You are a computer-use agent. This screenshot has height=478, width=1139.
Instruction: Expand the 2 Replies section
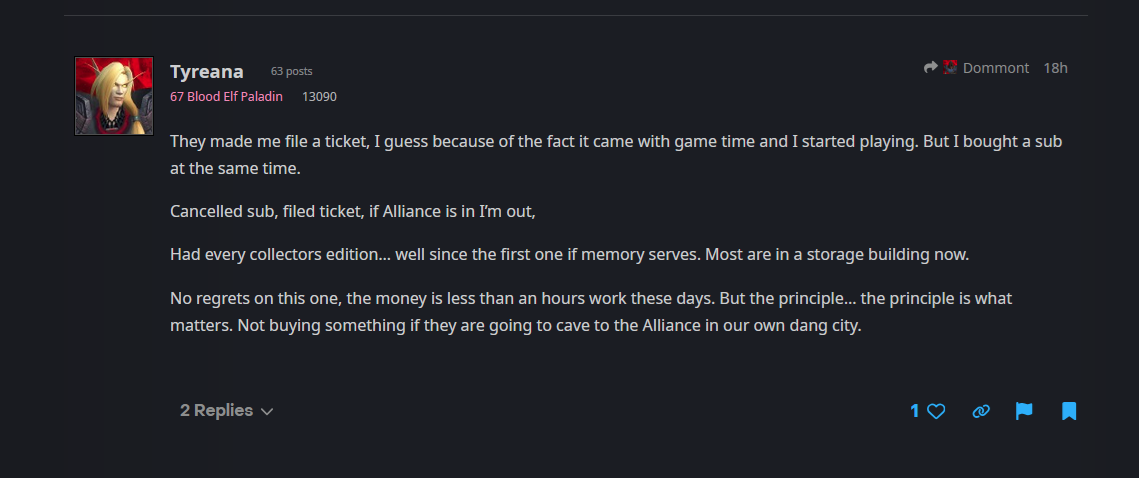coord(217,411)
